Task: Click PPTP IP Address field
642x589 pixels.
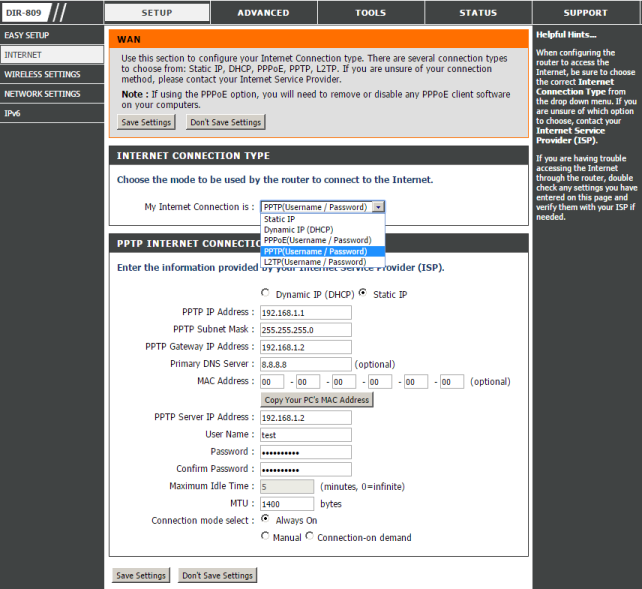Action: 306,313
